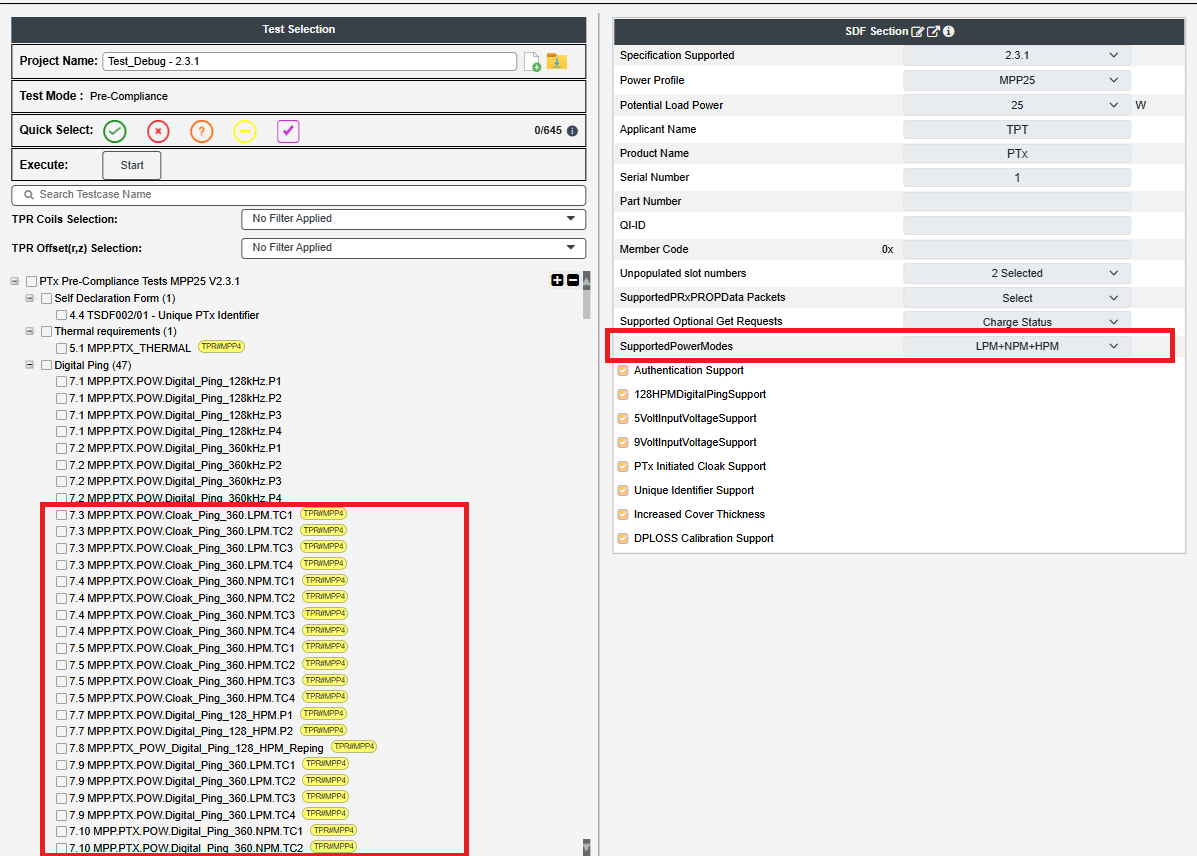Toggle PTx Initiated Cloak Support checkbox
The width and height of the screenshot is (1197, 856).
[x=623, y=467]
